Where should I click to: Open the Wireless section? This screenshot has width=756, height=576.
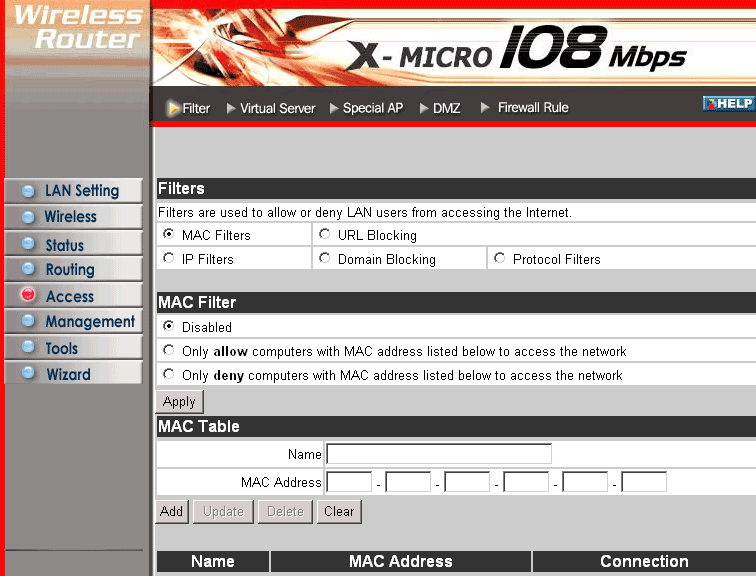(x=73, y=217)
